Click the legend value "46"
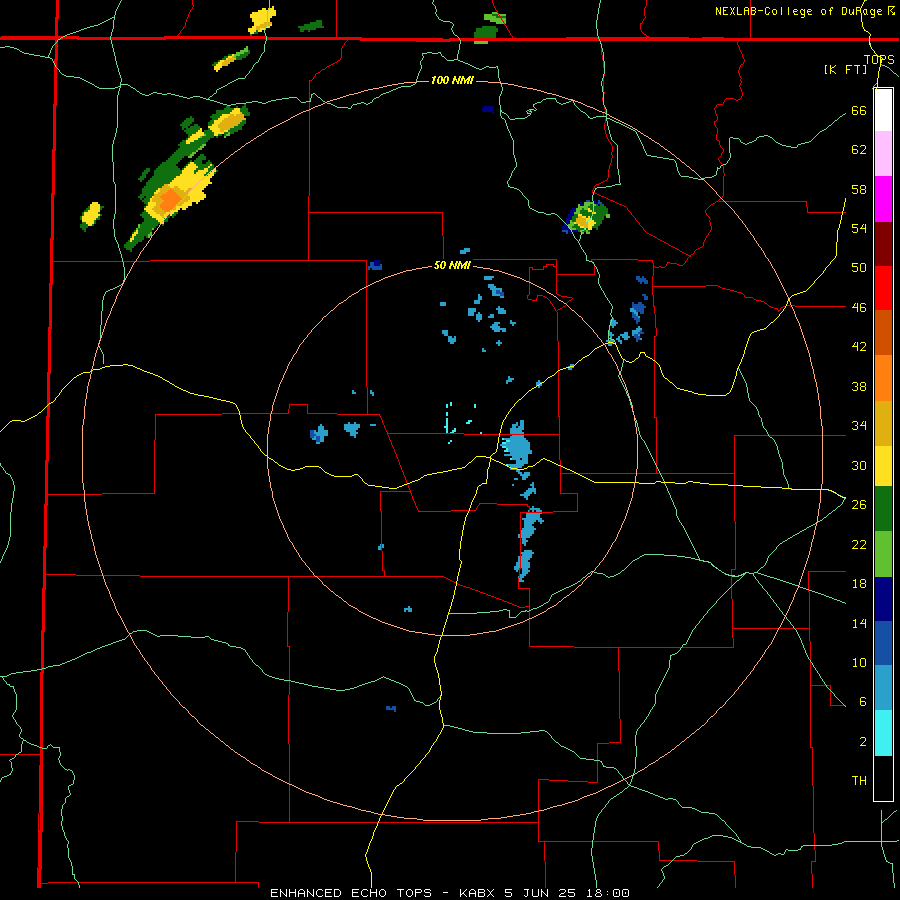900x900 pixels. pyautogui.click(x=859, y=307)
